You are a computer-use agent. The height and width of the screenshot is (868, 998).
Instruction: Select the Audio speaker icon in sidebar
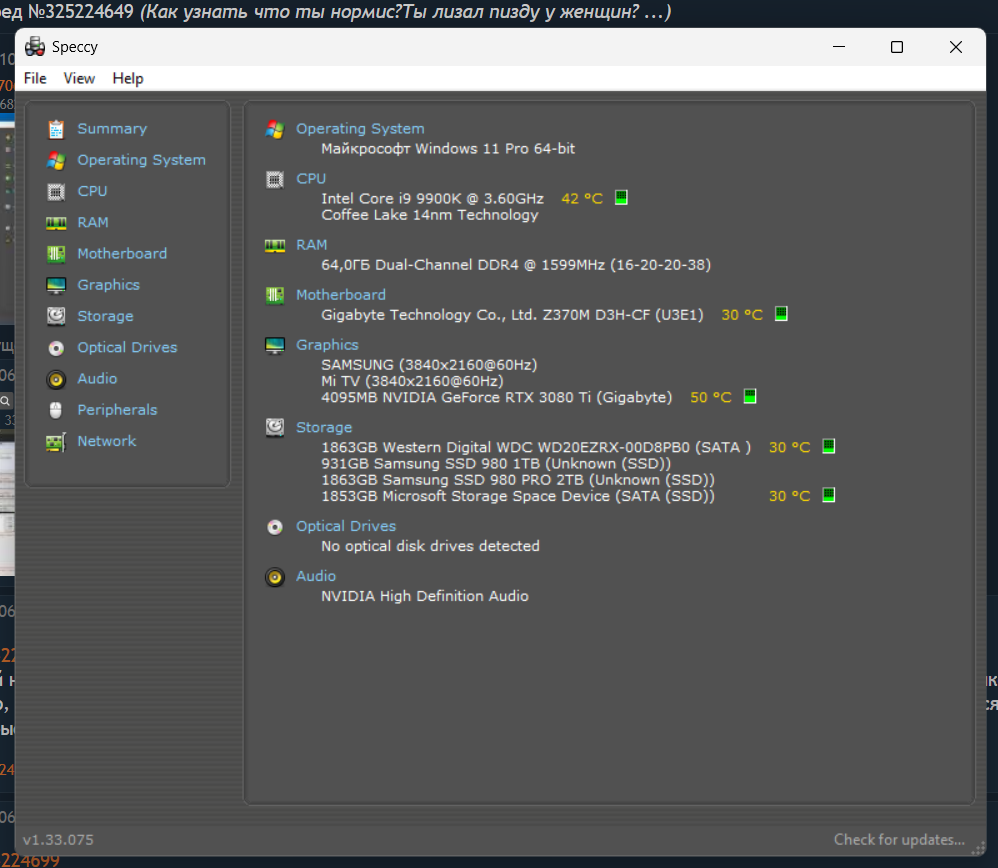[x=57, y=379]
